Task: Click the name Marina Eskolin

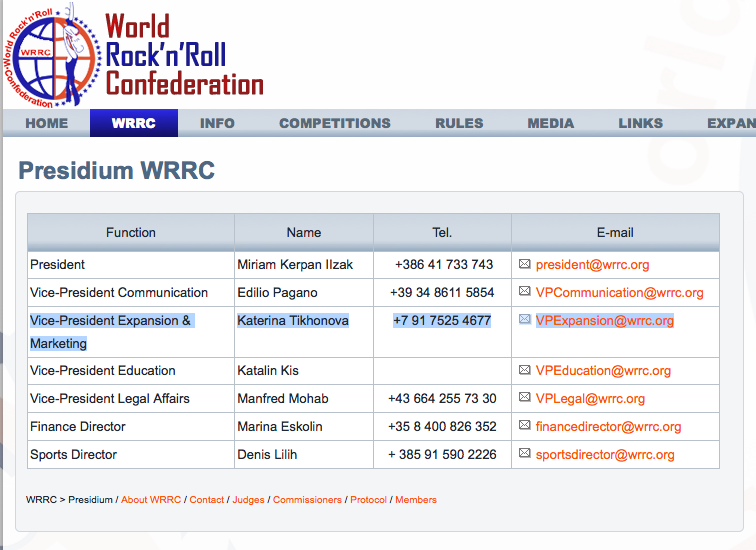Action: pos(280,427)
